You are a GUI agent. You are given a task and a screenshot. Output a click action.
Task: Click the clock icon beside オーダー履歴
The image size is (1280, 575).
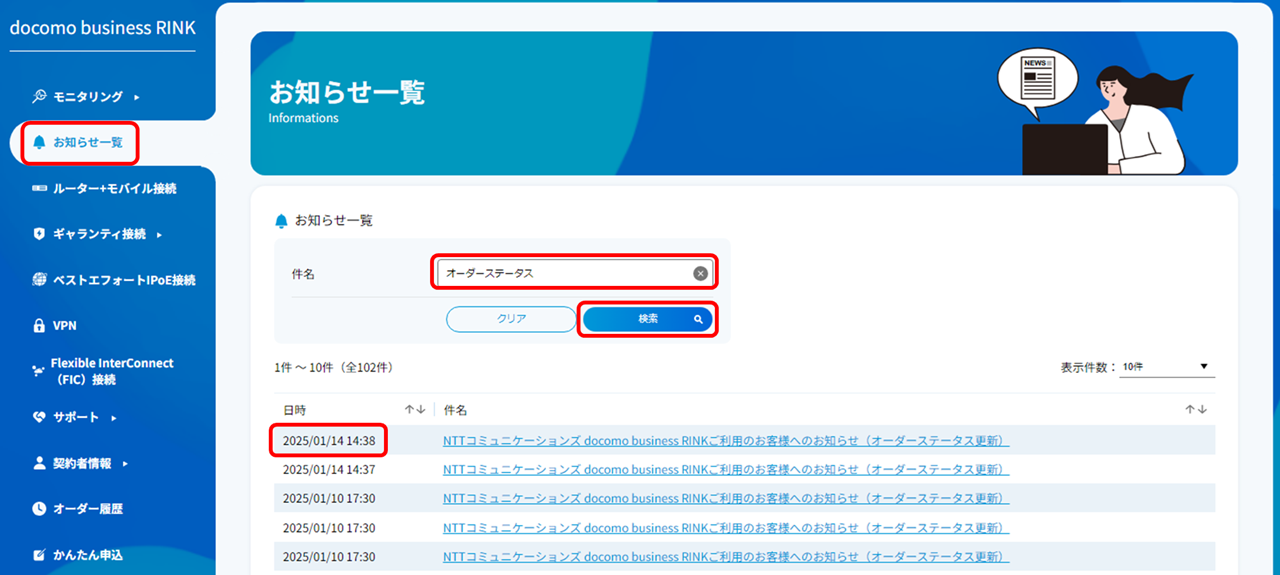point(39,509)
